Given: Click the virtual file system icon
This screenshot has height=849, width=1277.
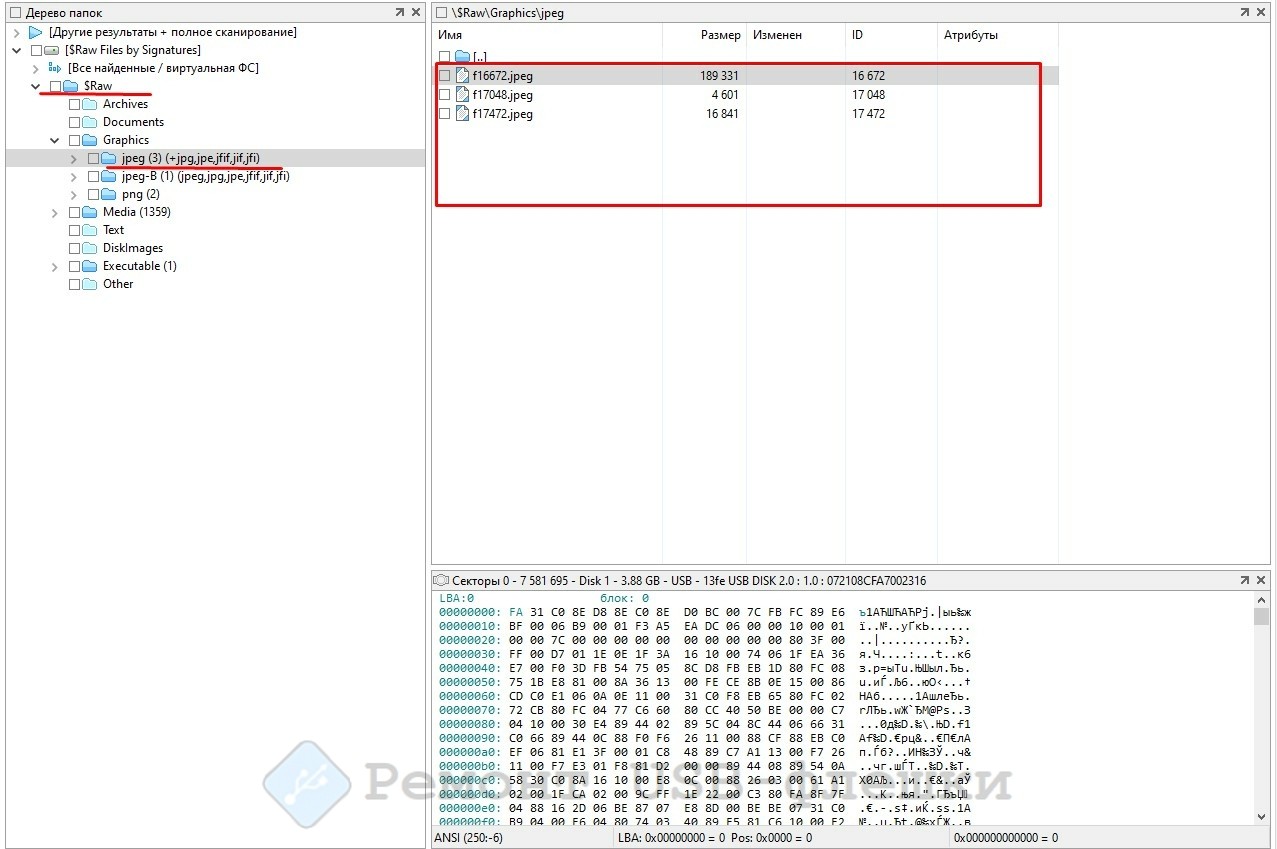Looking at the screenshot, I should tap(55, 68).
